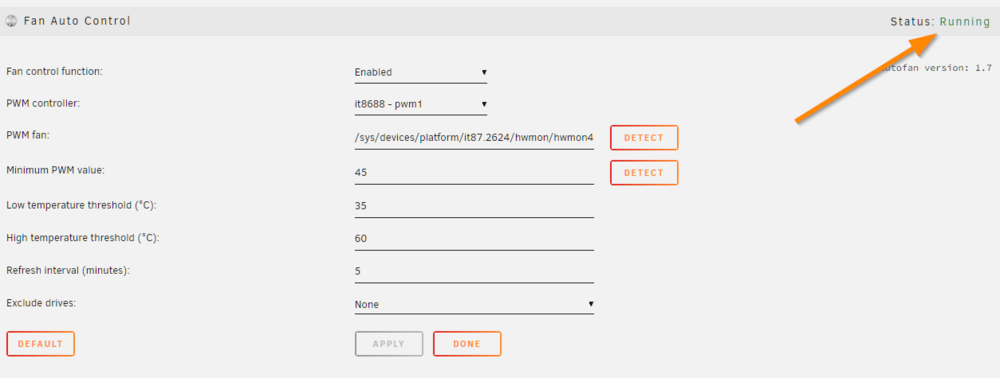This screenshot has width=1000, height=378.
Task: Click the DONE button
Action: [467, 344]
